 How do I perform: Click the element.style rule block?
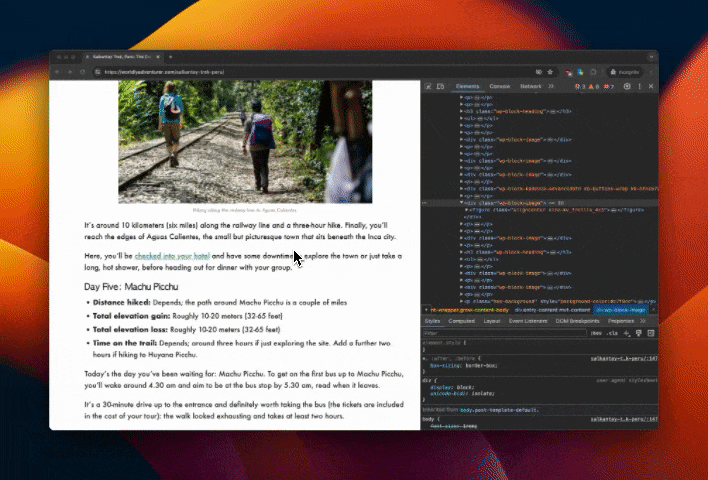pyautogui.click(x=540, y=346)
